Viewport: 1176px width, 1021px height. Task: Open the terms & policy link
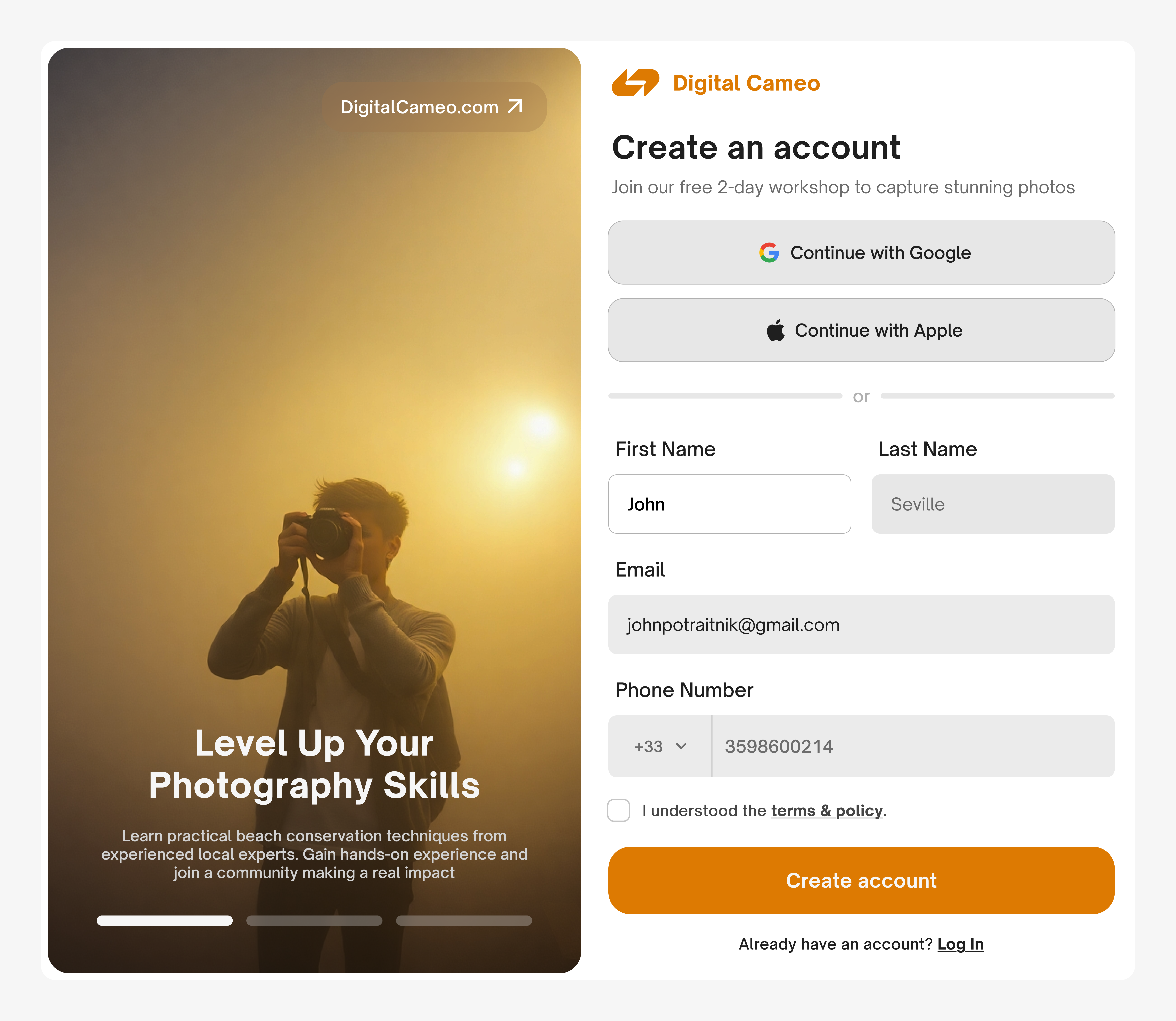[x=827, y=811]
